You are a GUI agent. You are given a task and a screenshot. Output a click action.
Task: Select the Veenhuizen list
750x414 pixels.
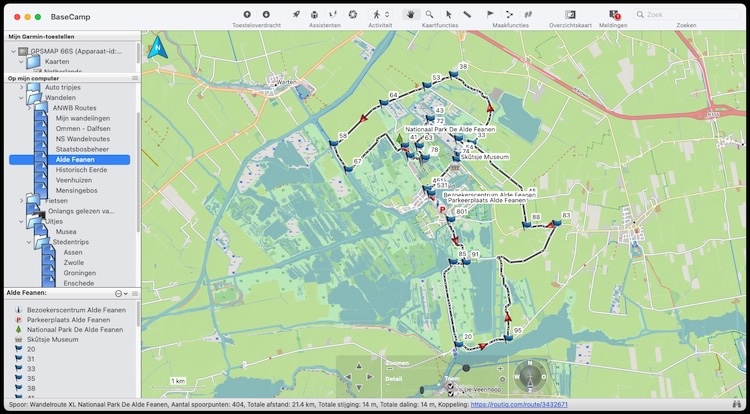click(x=74, y=180)
